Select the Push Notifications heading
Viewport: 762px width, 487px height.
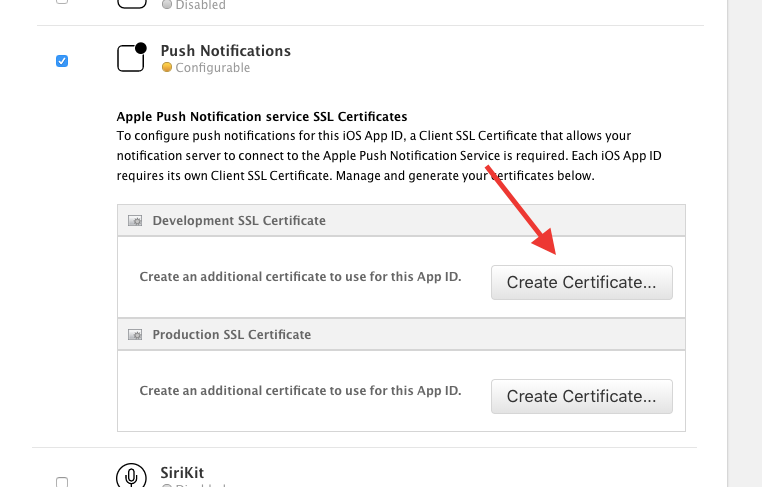pos(225,51)
